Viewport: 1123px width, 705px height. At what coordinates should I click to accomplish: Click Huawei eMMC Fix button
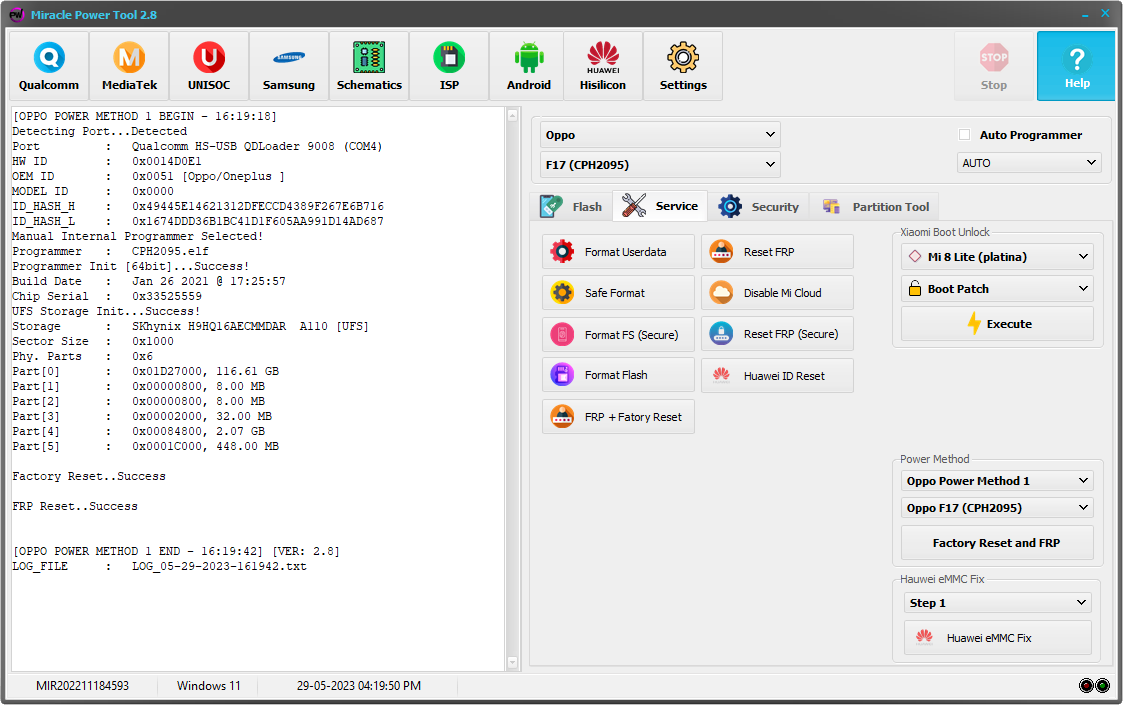pos(997,638)
